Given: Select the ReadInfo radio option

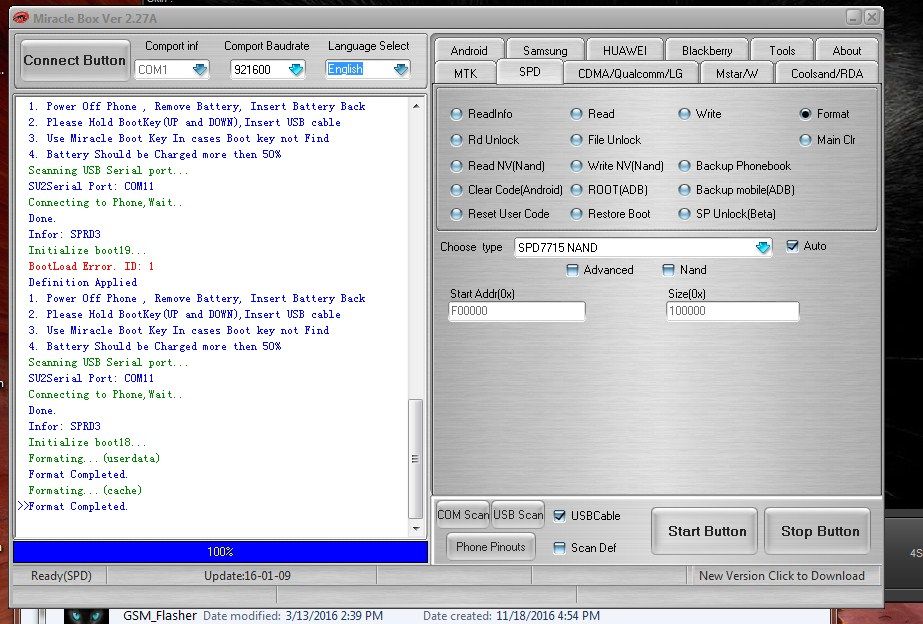Looking at the screenshot, I should click(456, 114).
